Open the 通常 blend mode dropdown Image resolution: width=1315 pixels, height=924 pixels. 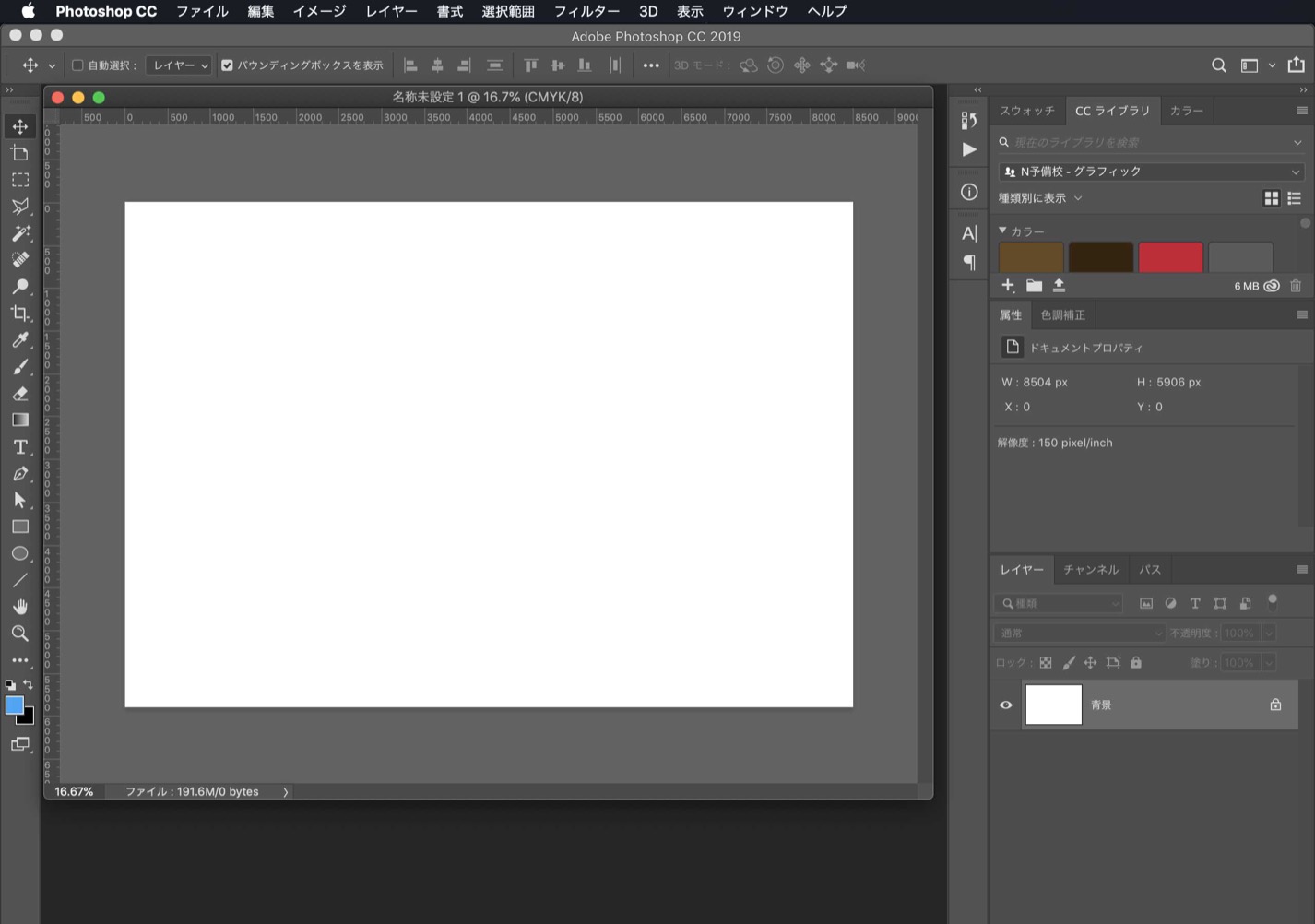pyautogui.click(x=1079, y=633)
